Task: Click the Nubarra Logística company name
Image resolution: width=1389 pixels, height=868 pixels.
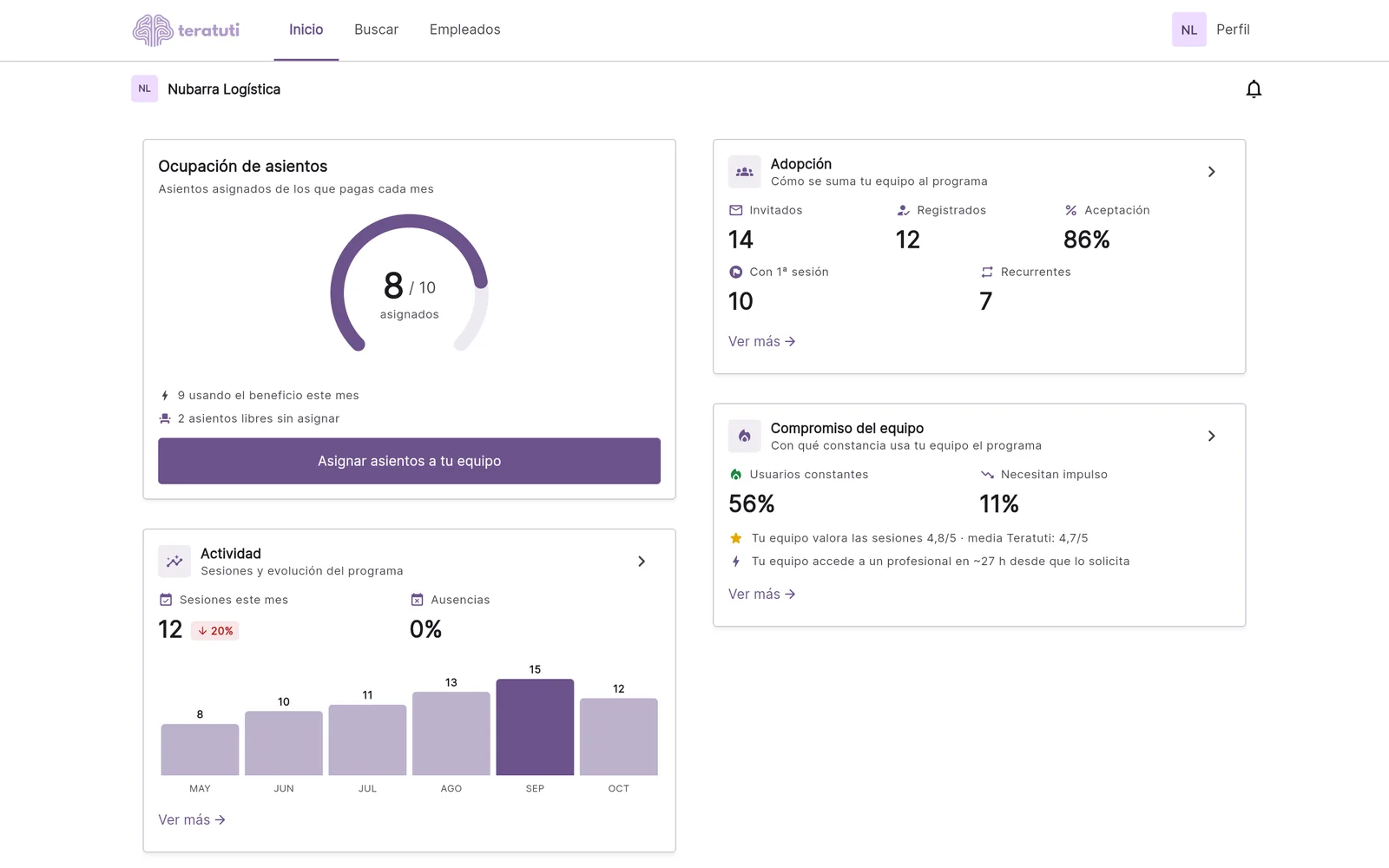Action: 224,89
